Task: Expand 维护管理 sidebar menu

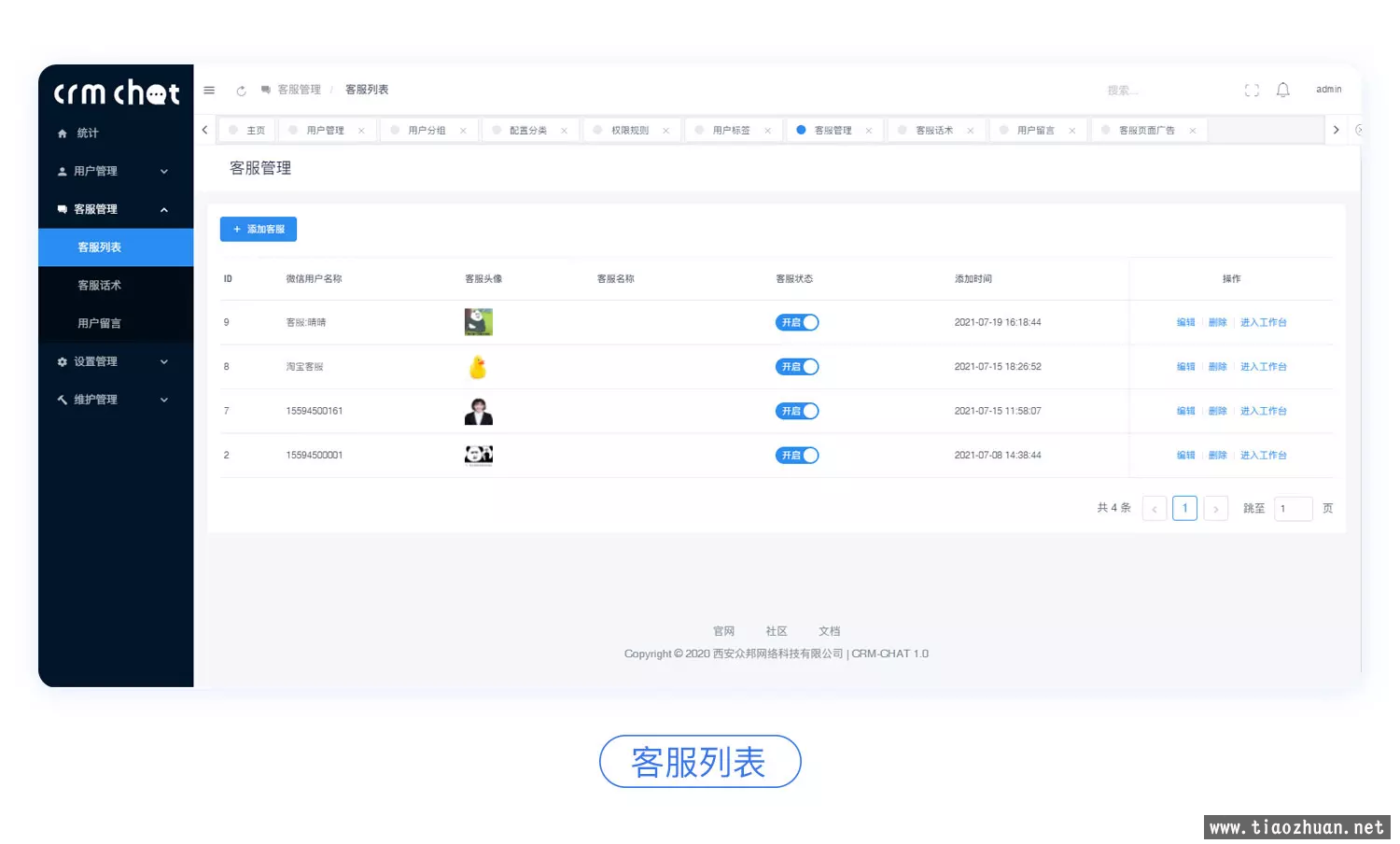Action: tap(116, 400)
